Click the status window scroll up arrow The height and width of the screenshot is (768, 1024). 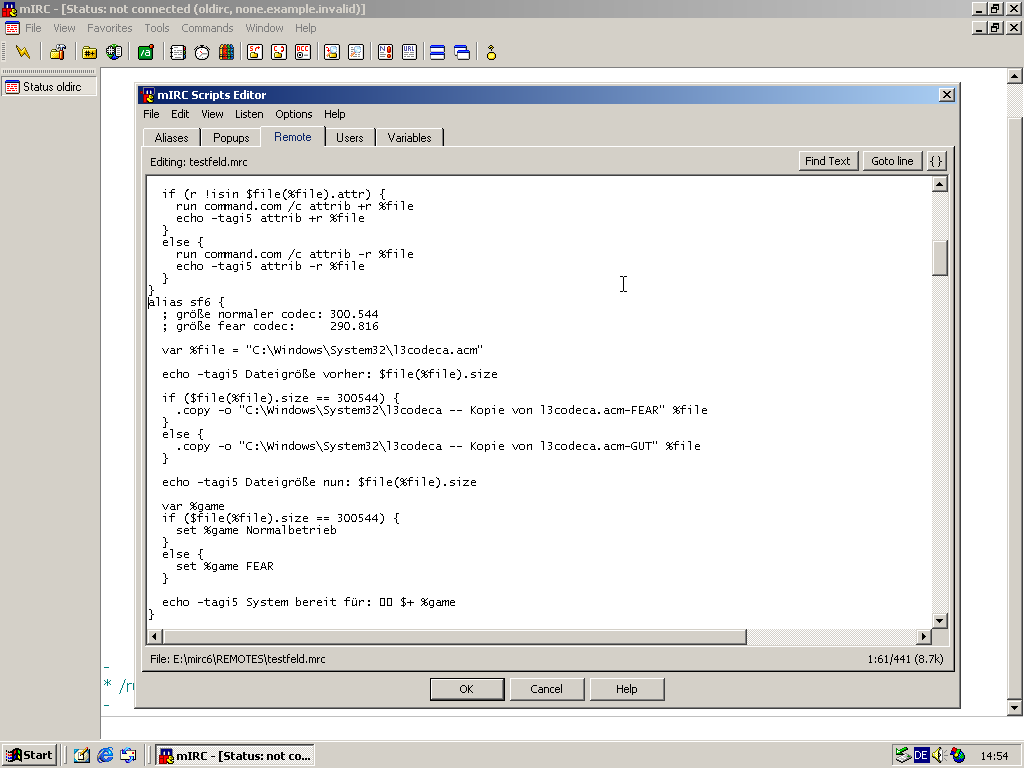click(x=1014, y=76)
